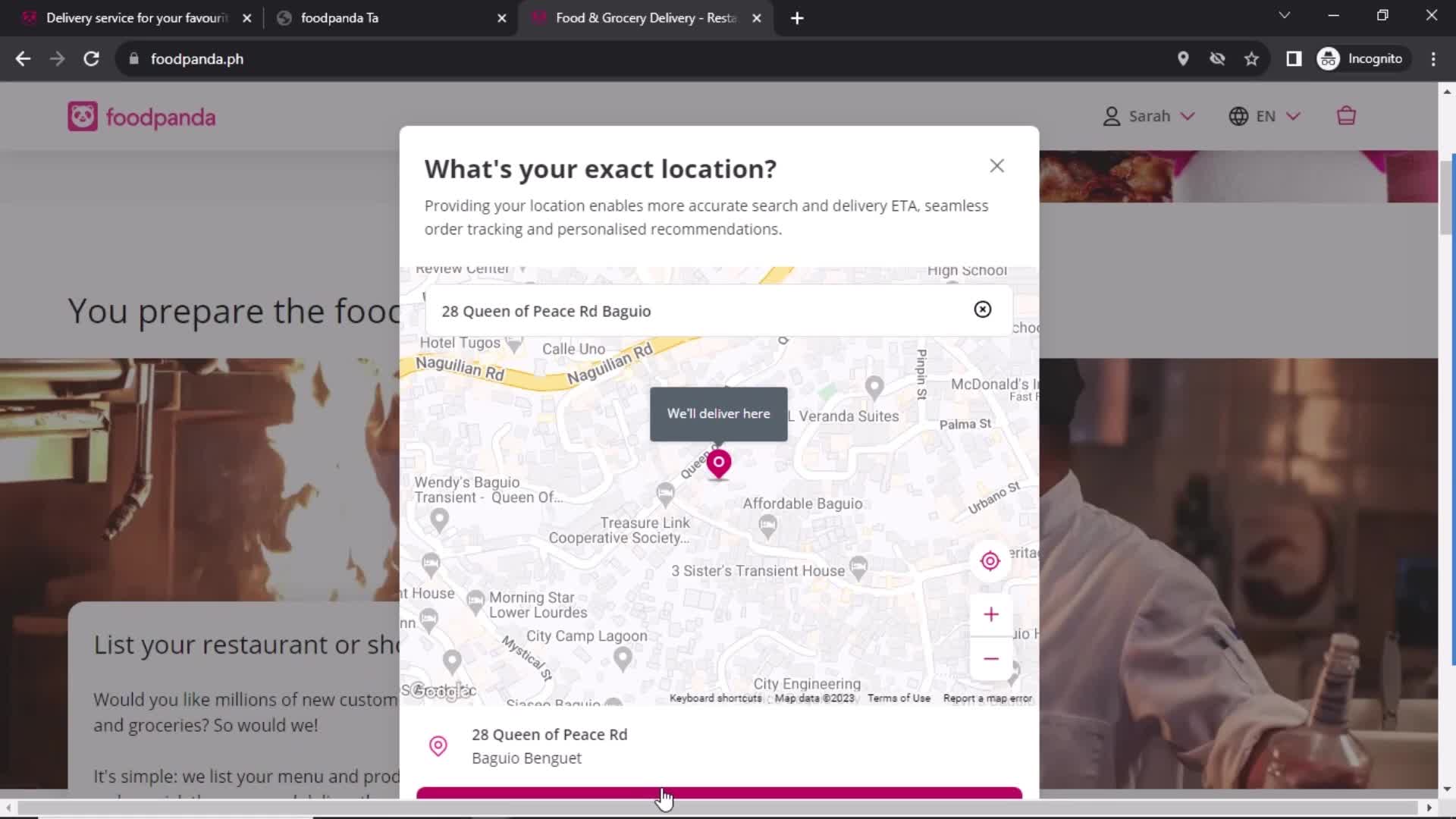1456x819 pixels.
Task: Open the EN language dropdown
Action: click(1264, 116)
